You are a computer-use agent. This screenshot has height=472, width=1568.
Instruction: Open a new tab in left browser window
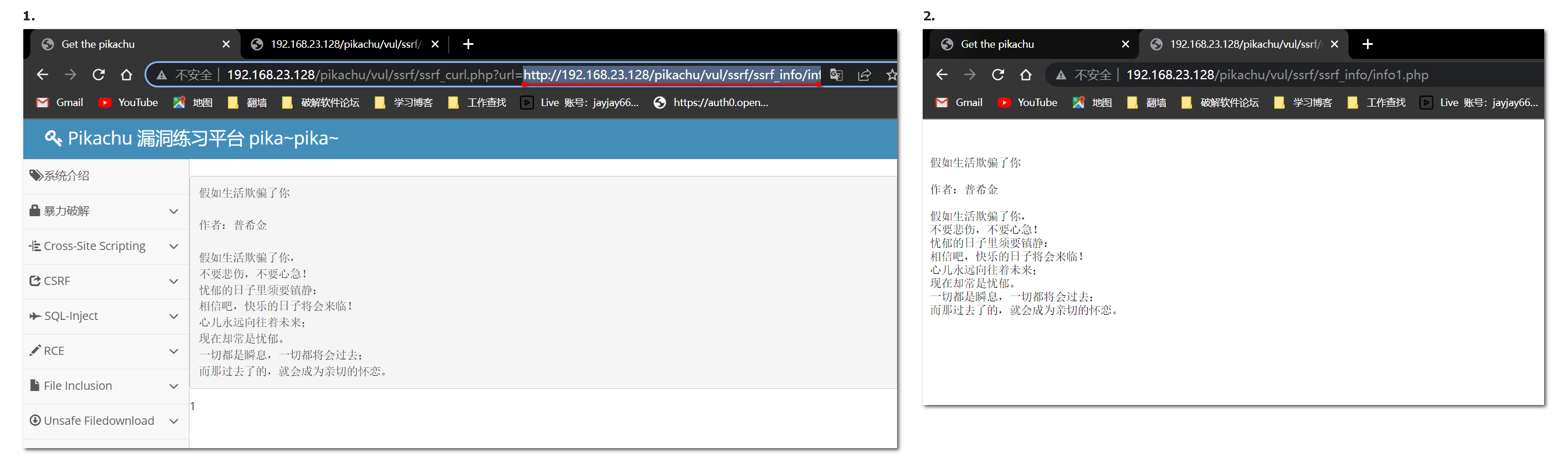point(468,44)
